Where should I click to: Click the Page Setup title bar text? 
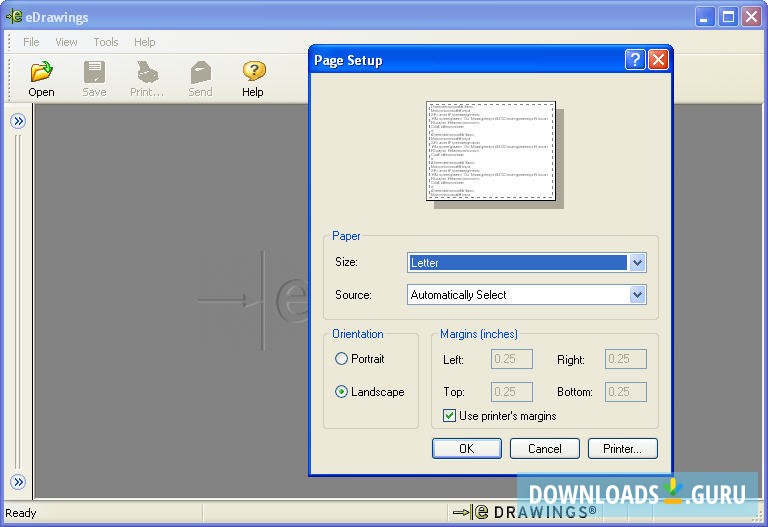point(348,60)
